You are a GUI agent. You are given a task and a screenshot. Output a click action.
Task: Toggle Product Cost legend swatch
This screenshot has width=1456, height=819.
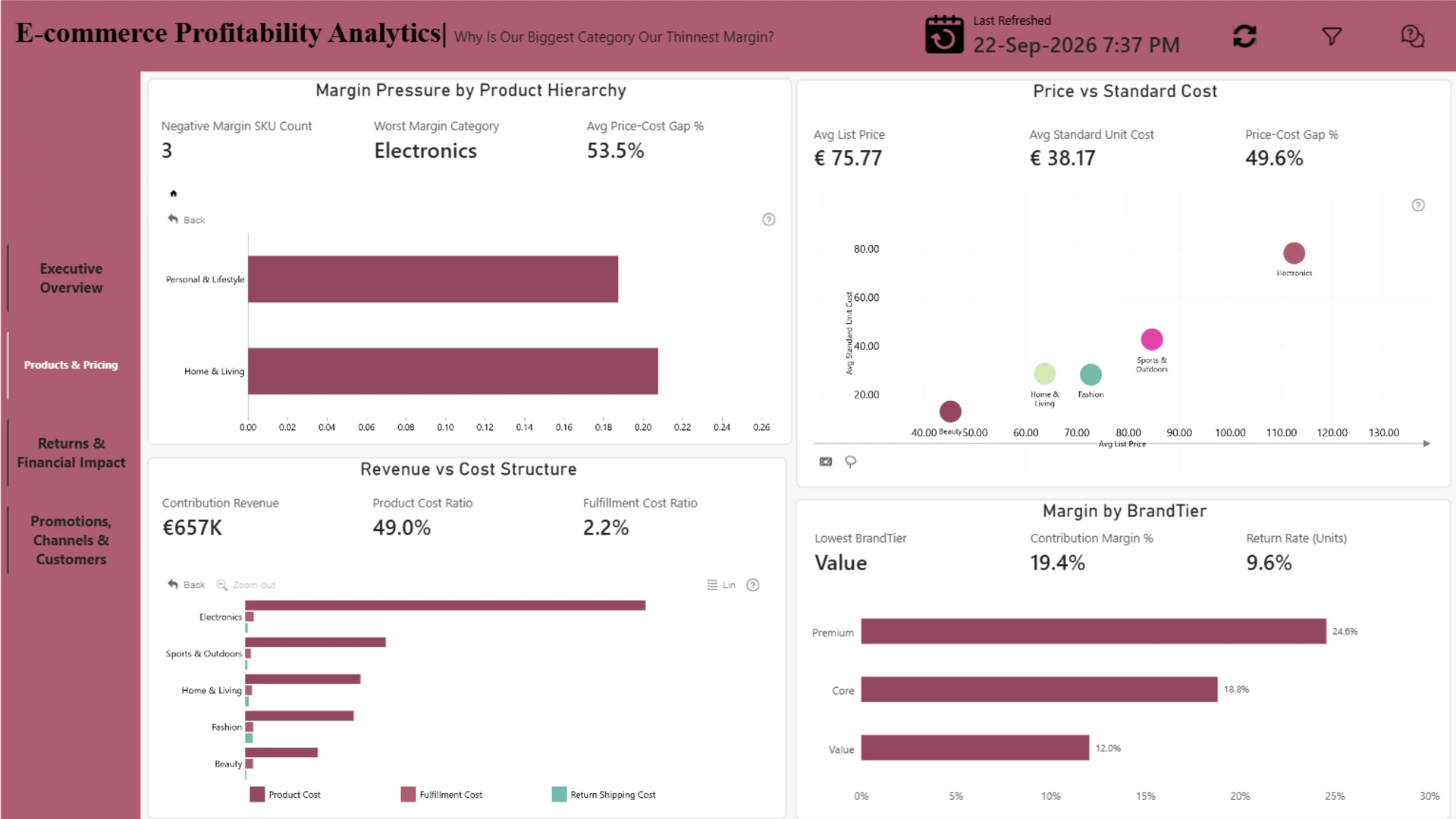257,795
